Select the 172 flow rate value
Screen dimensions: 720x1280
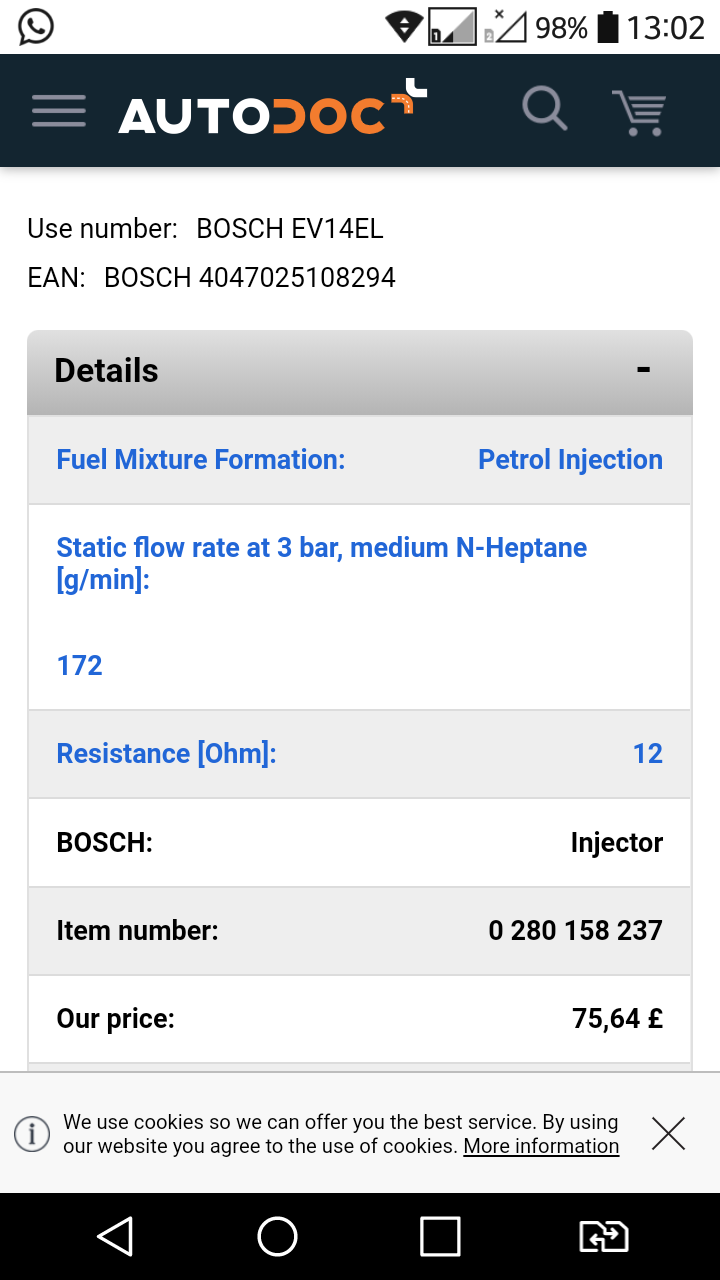pyautogui.click(x=80, y=666)
